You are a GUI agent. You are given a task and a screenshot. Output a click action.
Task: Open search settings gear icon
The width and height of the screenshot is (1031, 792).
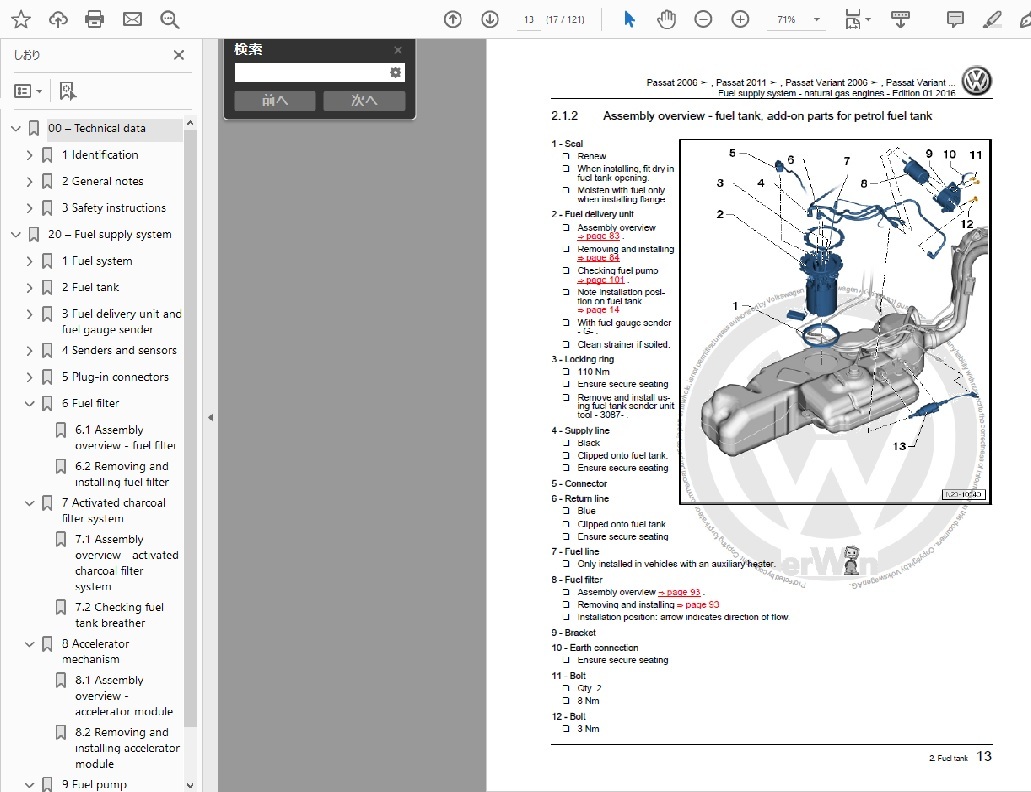pos(395,72)
